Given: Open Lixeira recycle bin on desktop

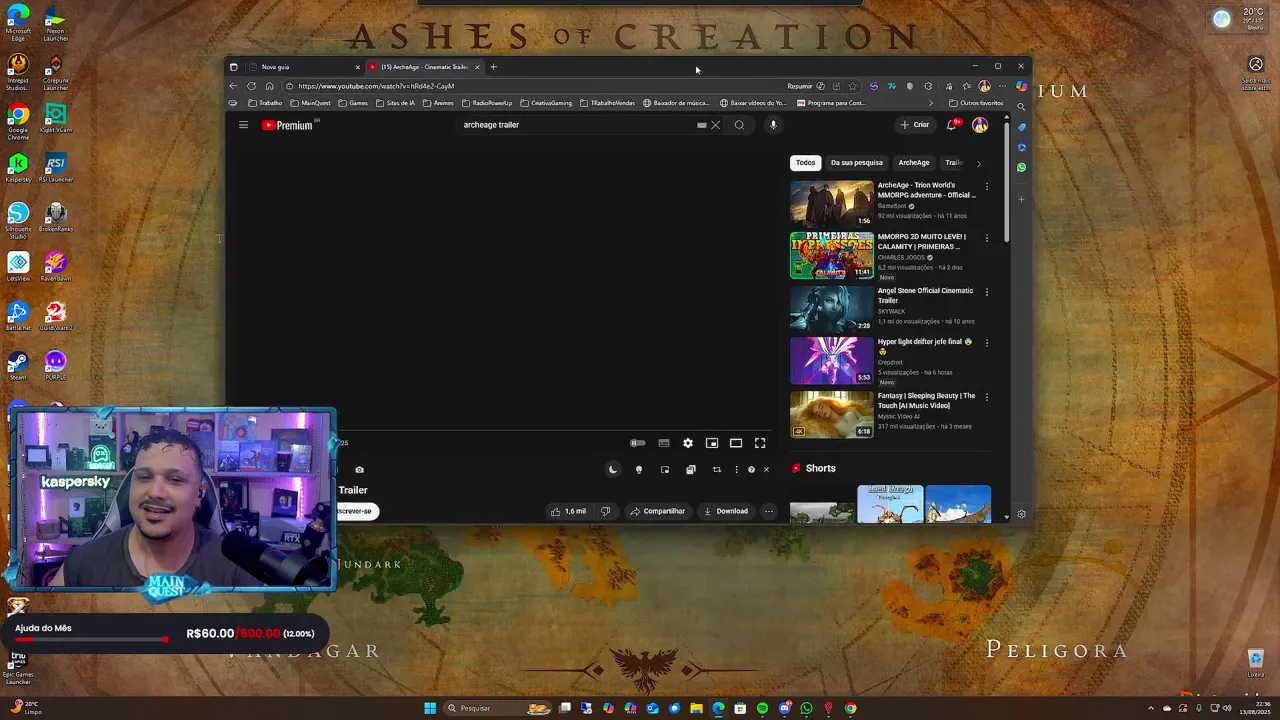Looking at the screenshot, I should [1255, 664].
